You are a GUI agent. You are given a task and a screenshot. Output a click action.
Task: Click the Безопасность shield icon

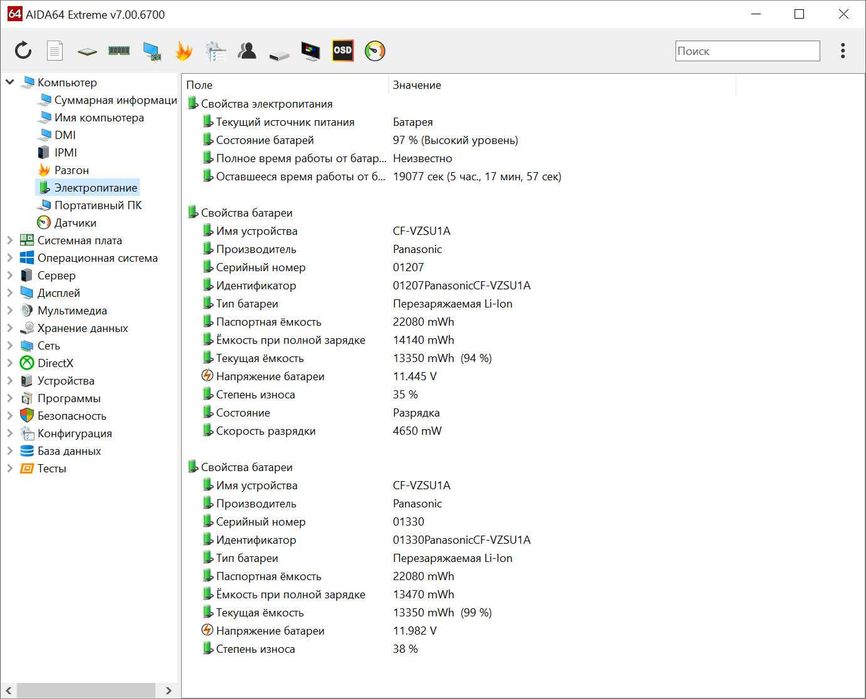(27, 416)
